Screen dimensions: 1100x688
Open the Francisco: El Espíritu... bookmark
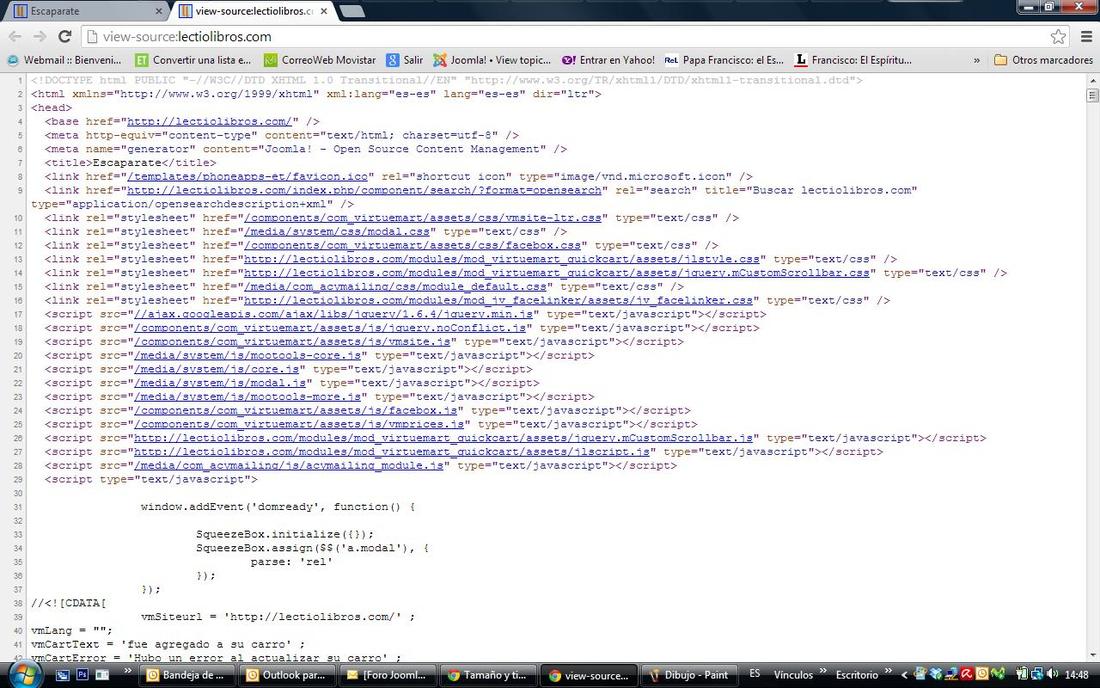(853, 60)
